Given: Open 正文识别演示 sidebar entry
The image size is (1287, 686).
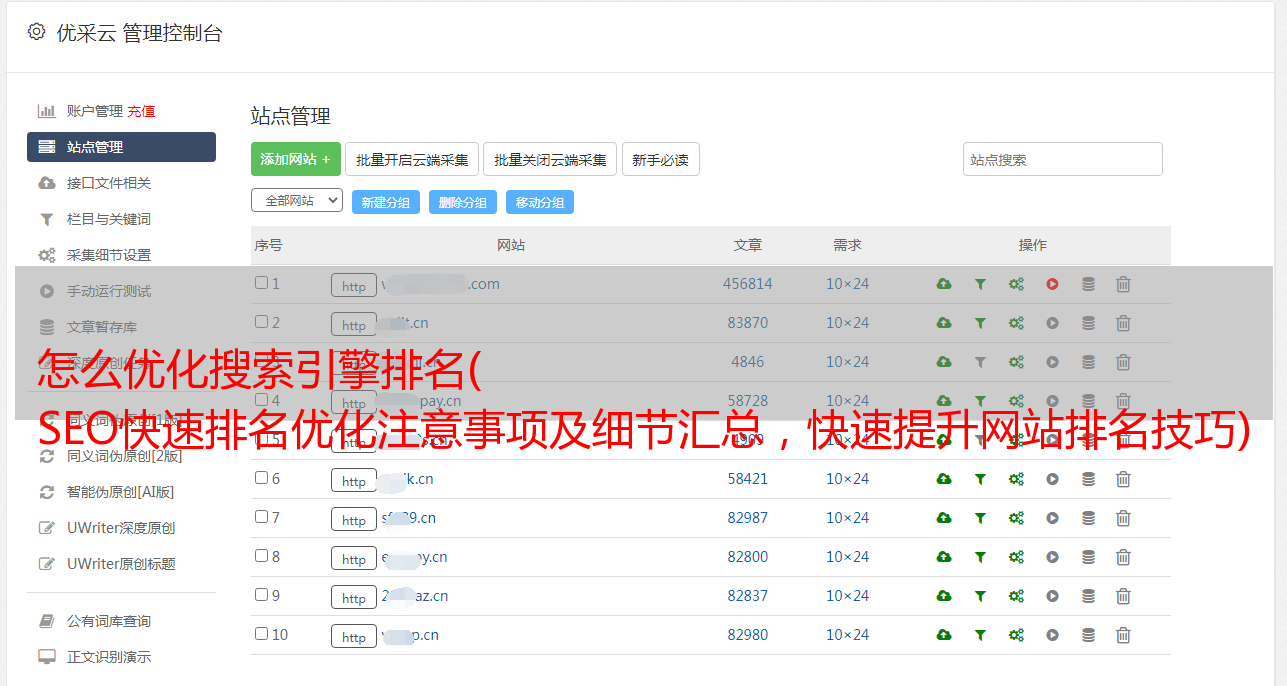Looking at the screenshot, I should point(108,657).
